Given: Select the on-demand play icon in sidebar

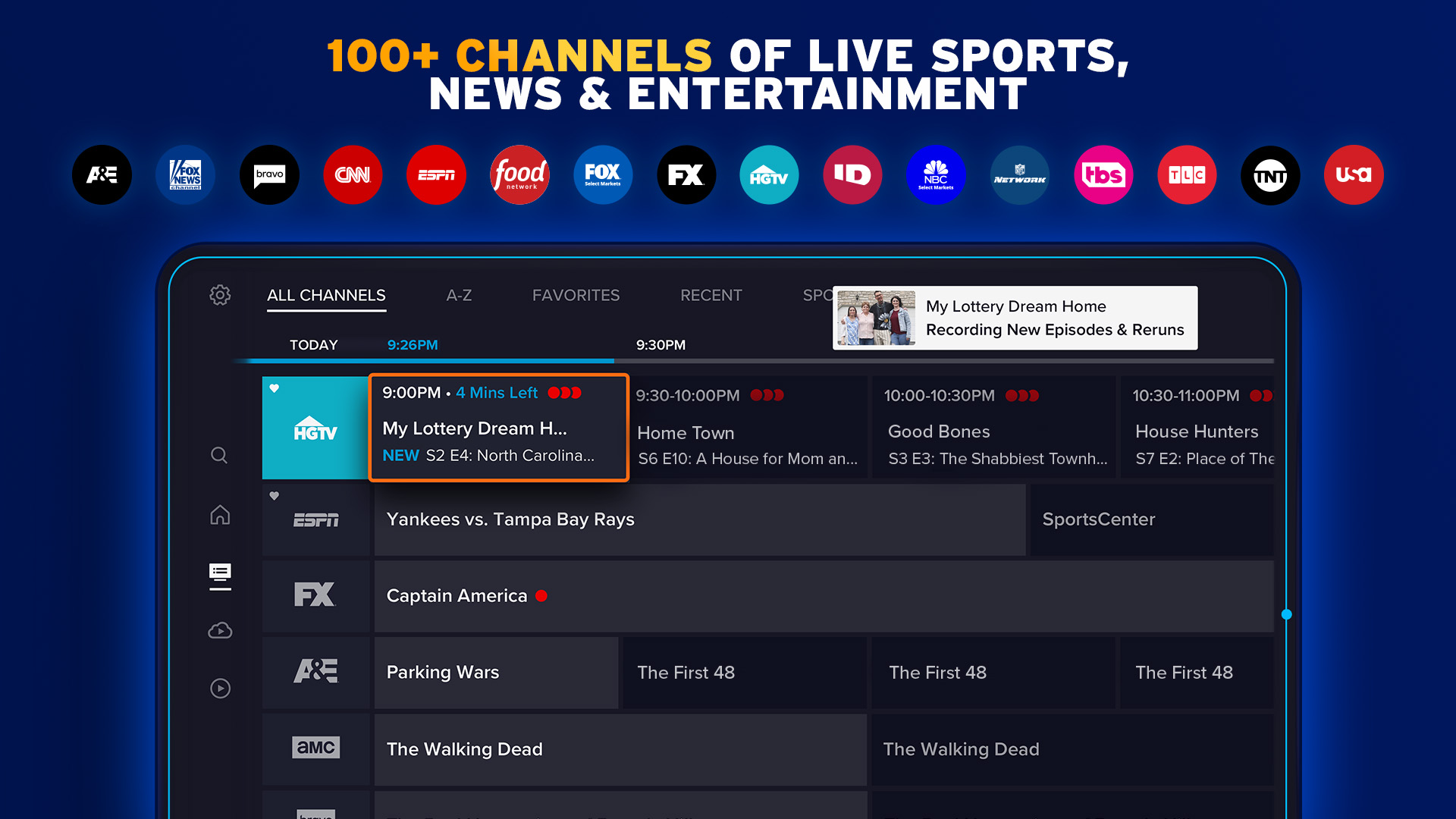Looking at the screenshot, I should click(219, 689).
